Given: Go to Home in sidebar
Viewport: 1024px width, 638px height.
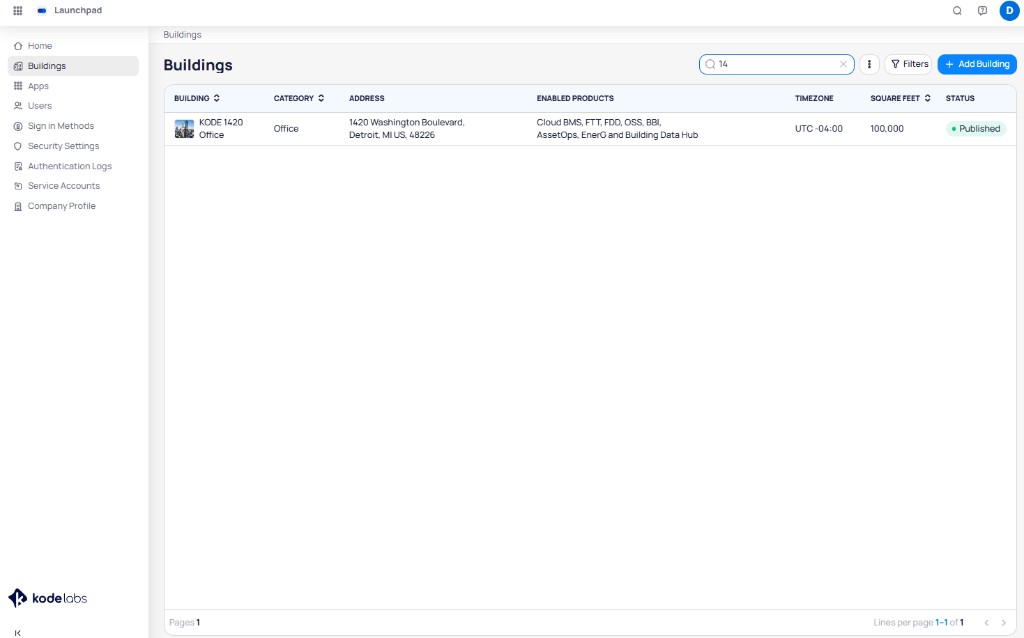Looking at the screenshot, I should (73, 46).
